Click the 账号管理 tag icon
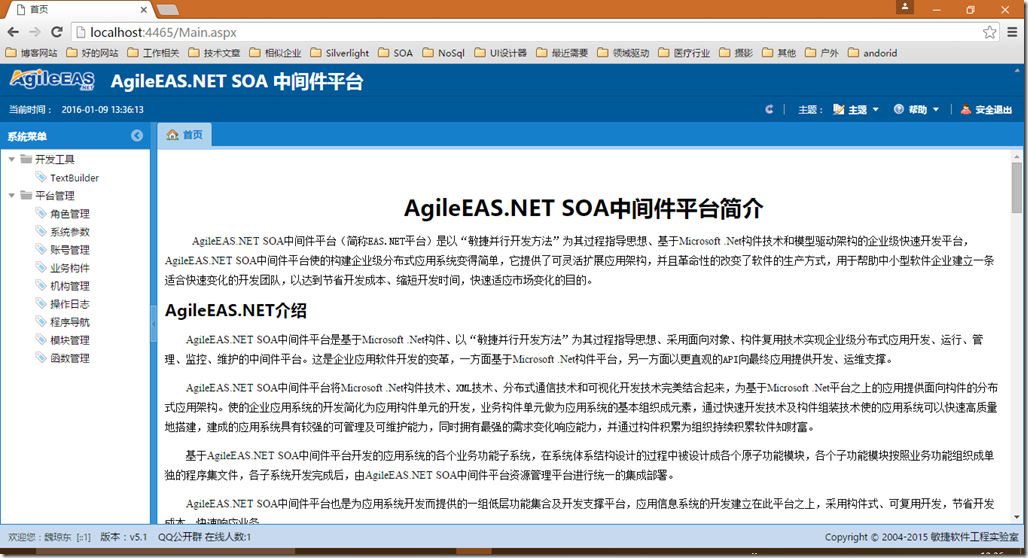The width and height of the screenshot is (1028, 558). [41, 249]
